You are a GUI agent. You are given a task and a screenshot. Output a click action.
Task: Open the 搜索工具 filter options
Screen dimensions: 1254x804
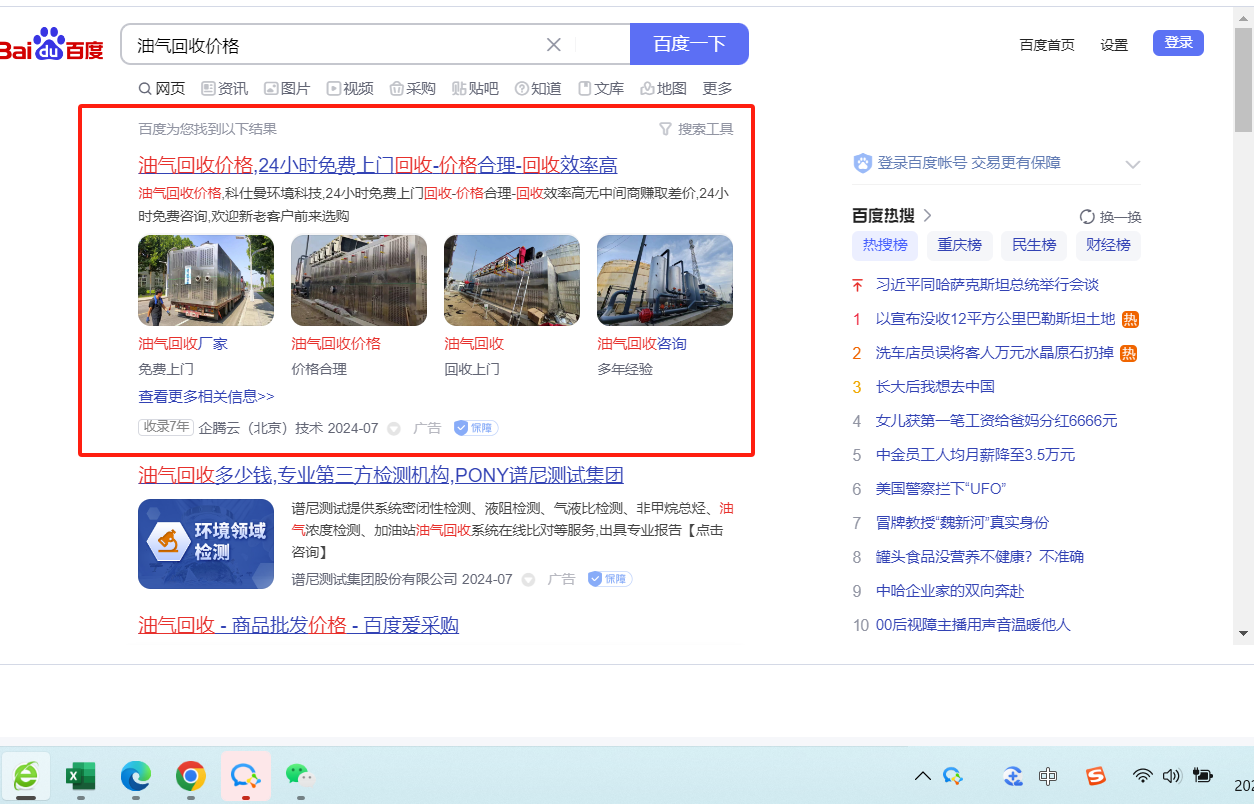(696, 129)
